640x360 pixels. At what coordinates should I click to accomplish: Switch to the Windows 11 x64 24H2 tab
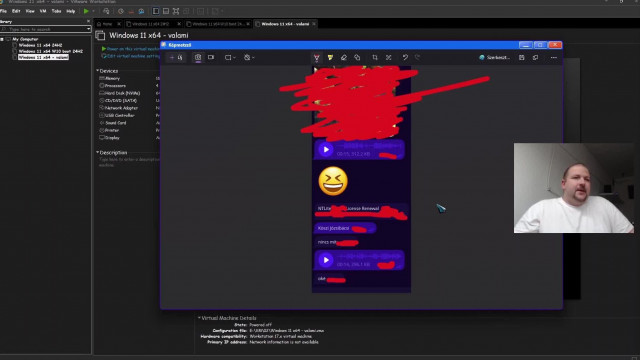pyautogui.click(x=151, y=24)
